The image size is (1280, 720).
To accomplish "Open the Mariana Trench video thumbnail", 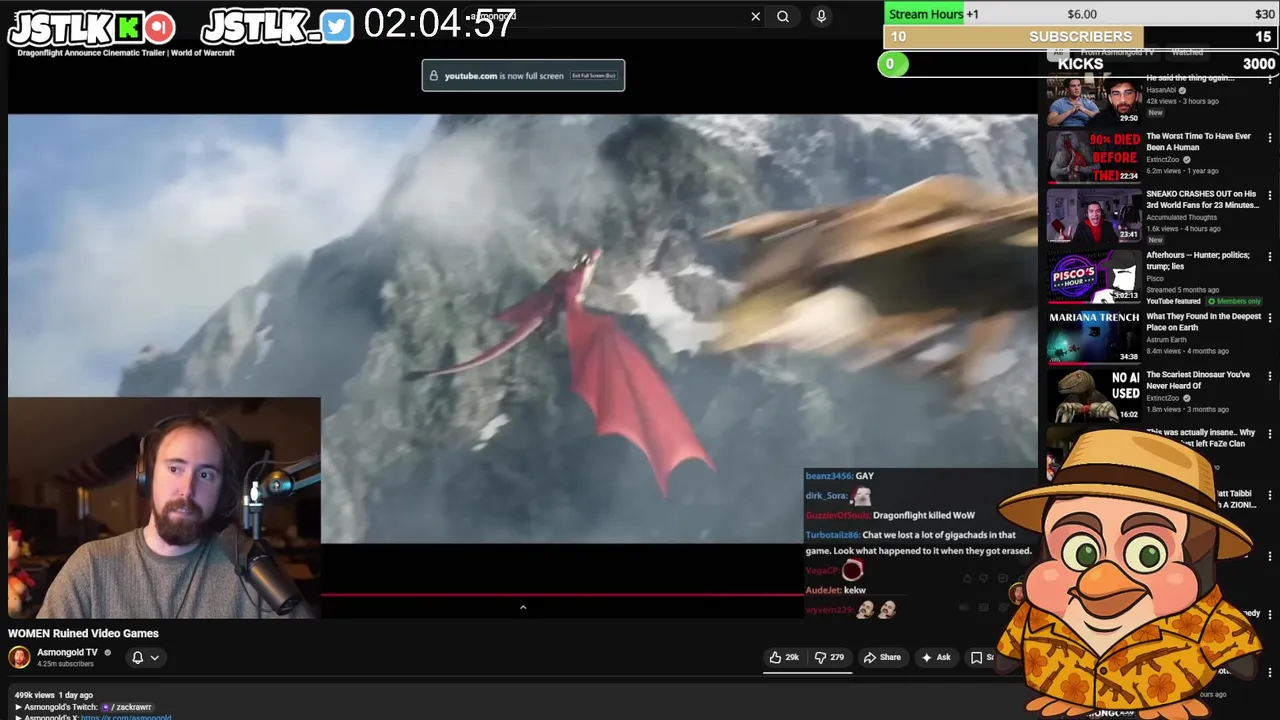I will 1093,336.
